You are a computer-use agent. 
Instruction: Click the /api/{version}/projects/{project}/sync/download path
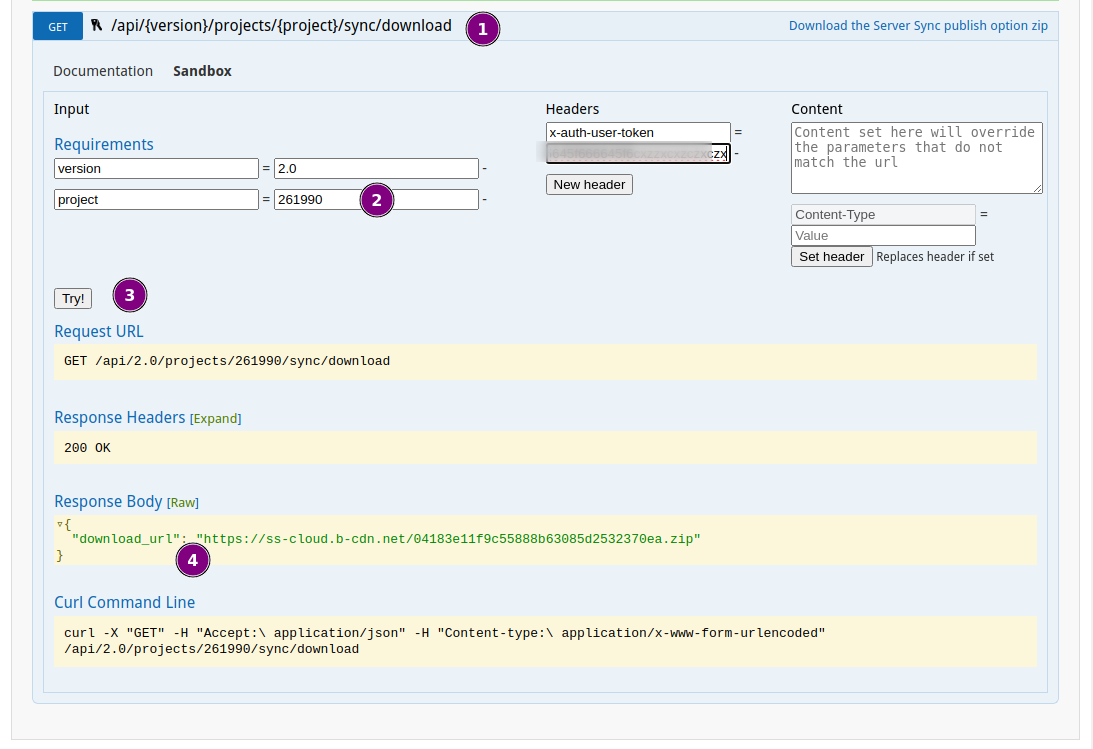pos(281,26)
